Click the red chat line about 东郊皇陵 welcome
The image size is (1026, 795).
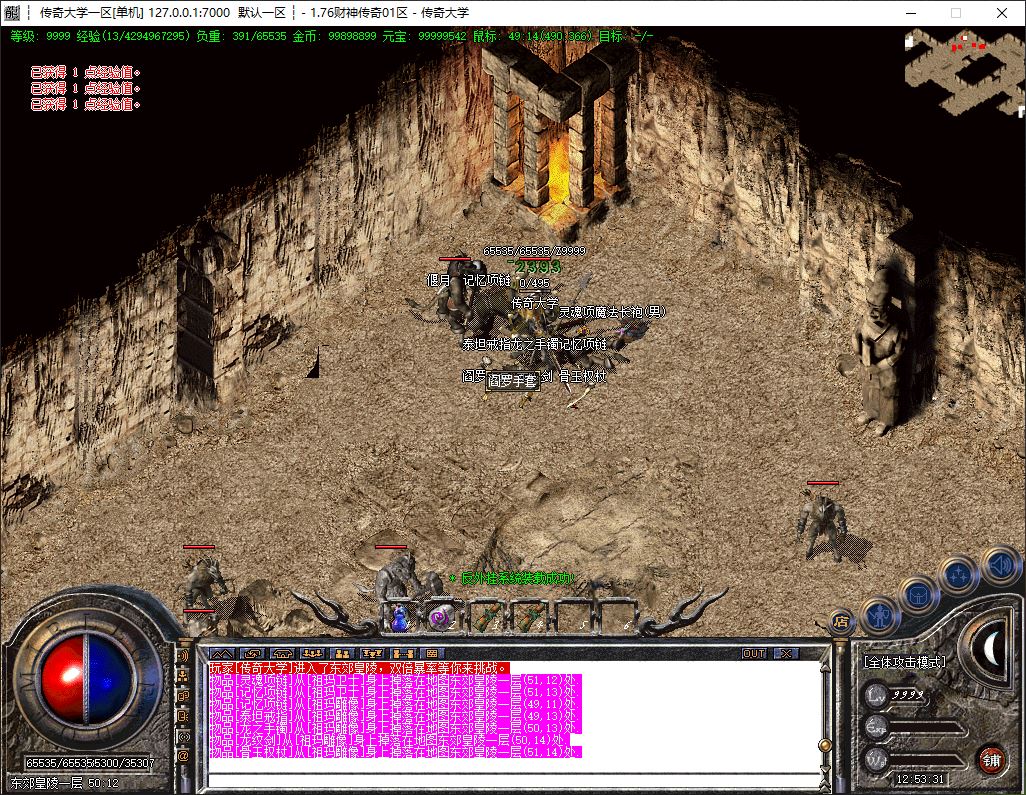point(359,668)
